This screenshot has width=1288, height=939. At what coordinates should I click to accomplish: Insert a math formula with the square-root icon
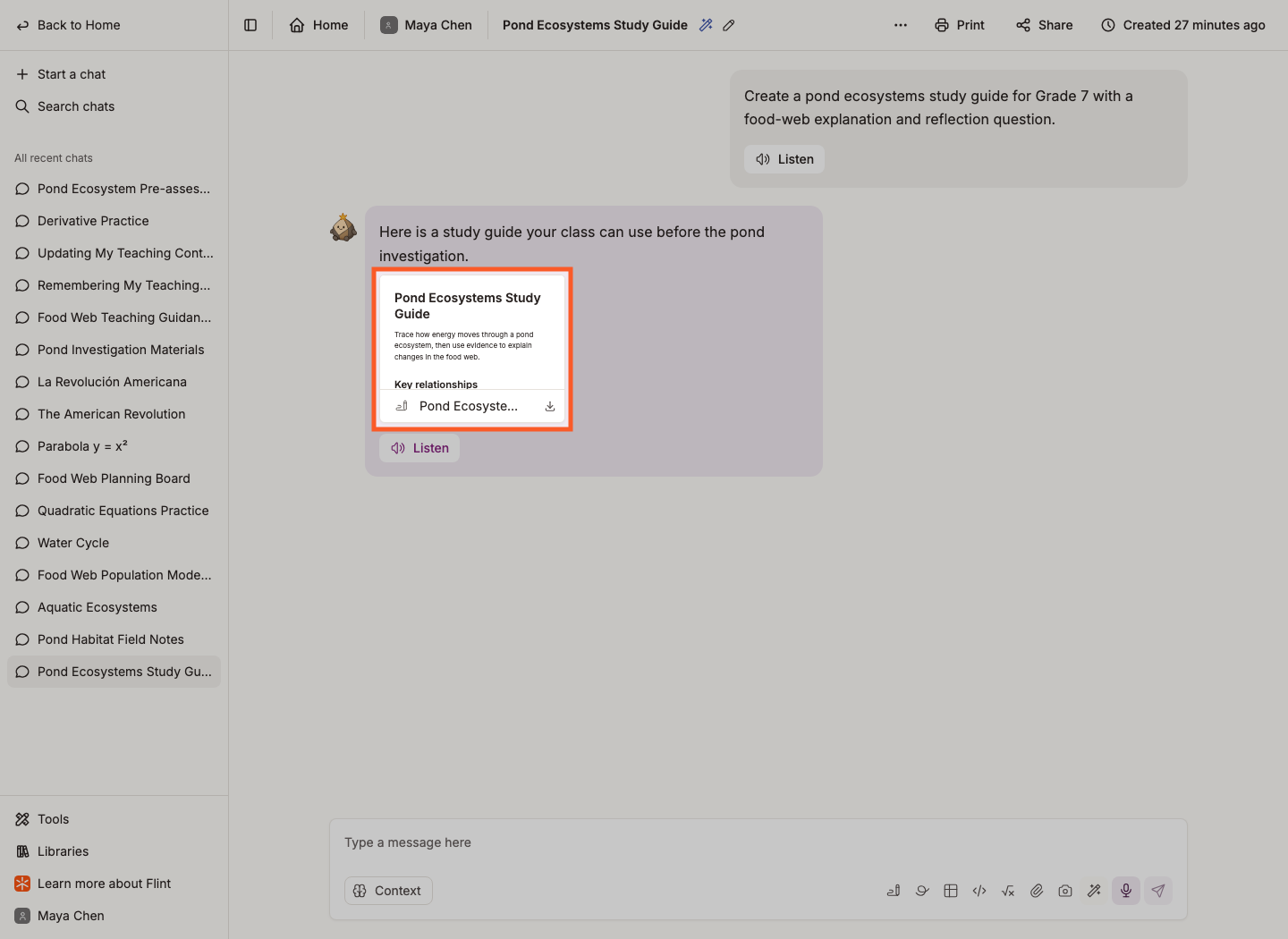pyautogui.click(x=1008, y=891)
